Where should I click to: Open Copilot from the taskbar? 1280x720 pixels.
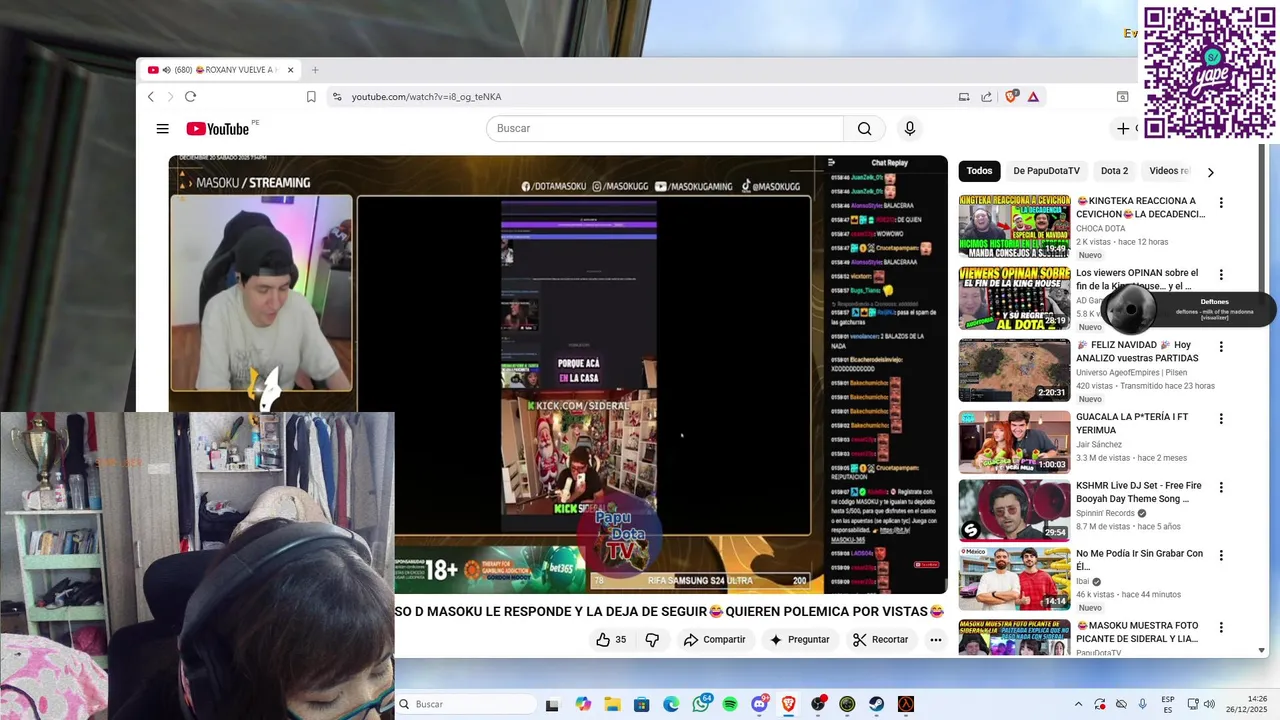tap(583, 704)
